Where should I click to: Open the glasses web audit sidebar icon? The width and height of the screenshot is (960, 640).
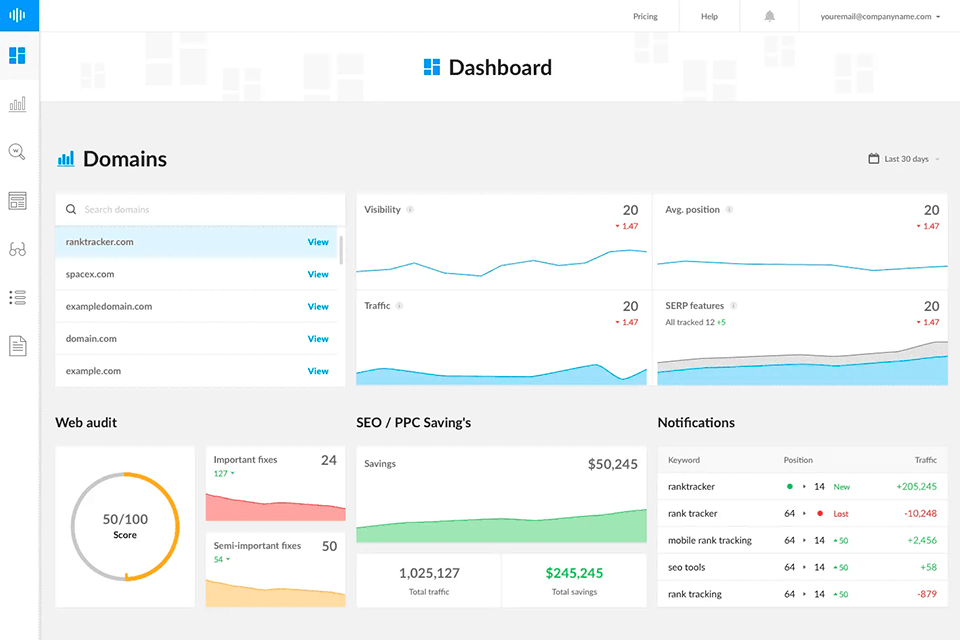(17, 249)
